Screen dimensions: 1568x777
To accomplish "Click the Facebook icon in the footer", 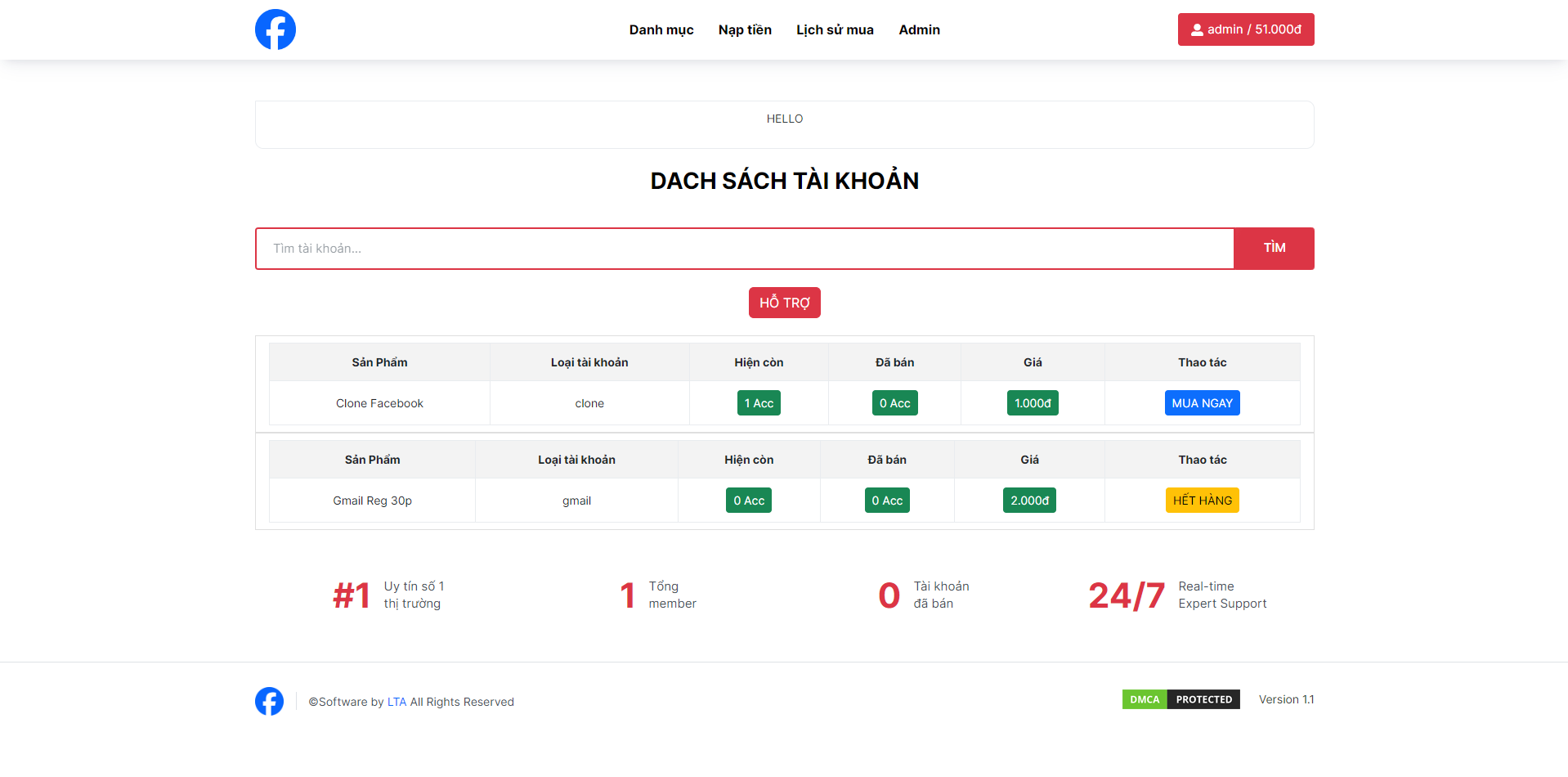I will coord(269,701).
